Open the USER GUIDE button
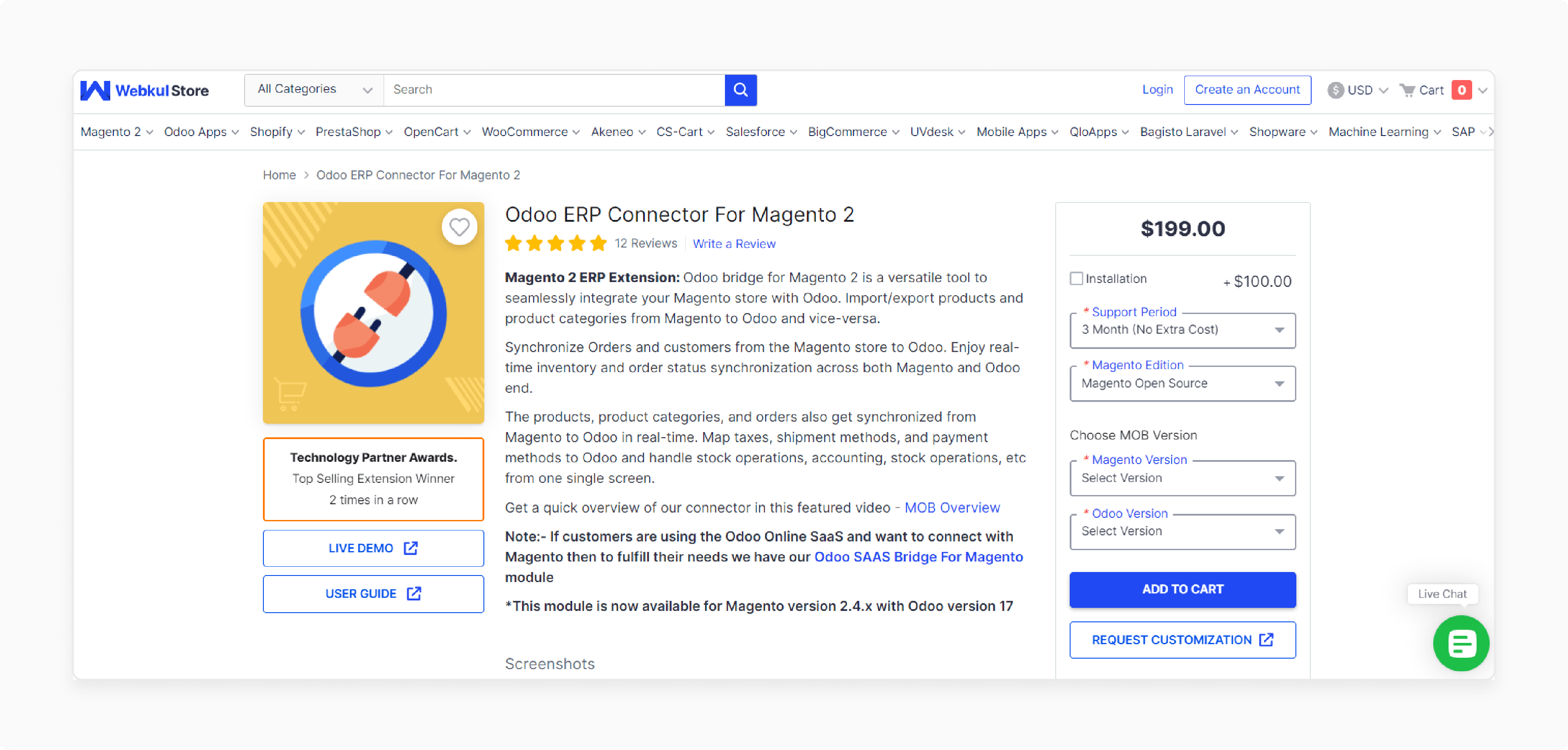 pos(373,594)
